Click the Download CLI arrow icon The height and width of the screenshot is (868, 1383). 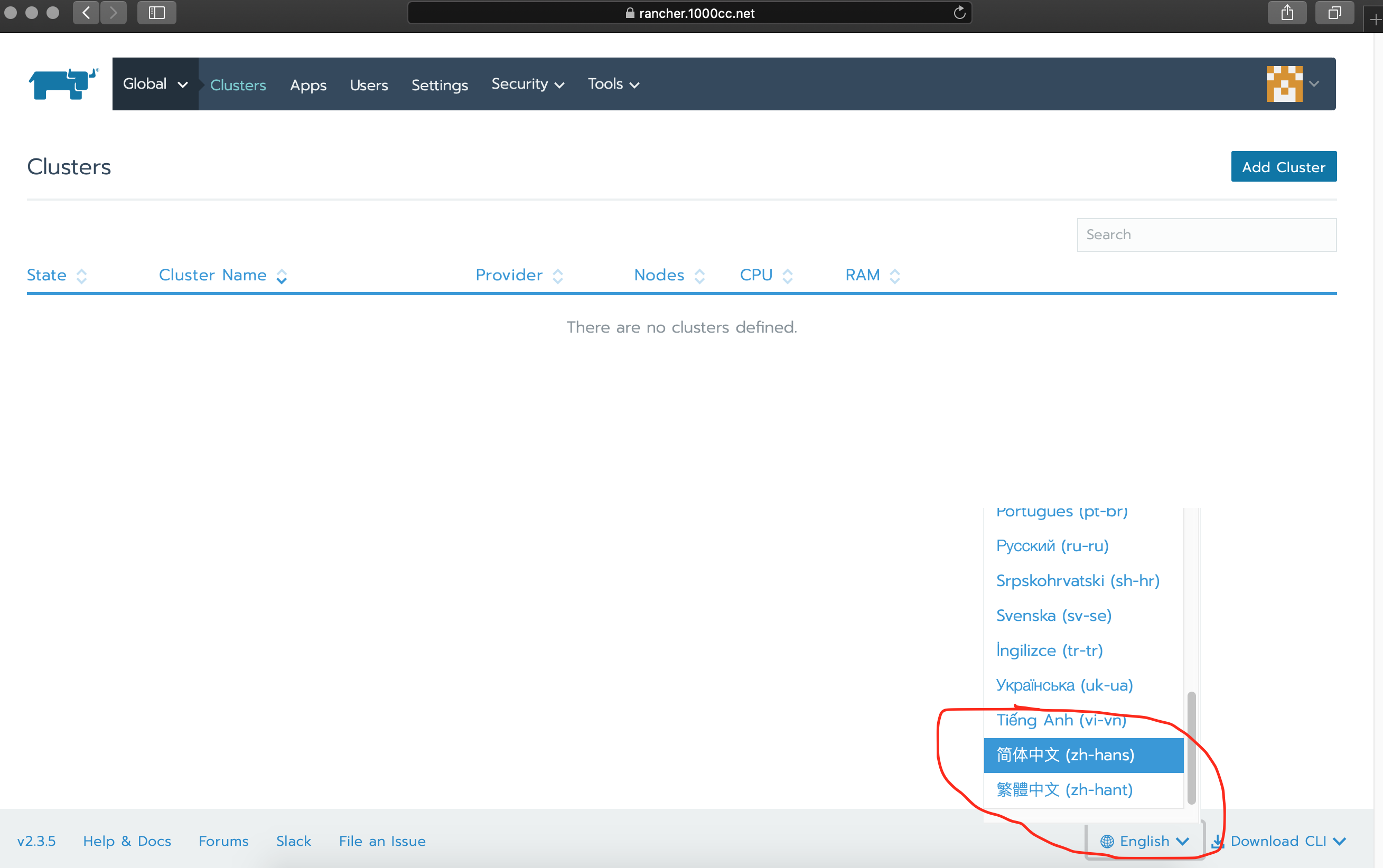point(1217,841)
